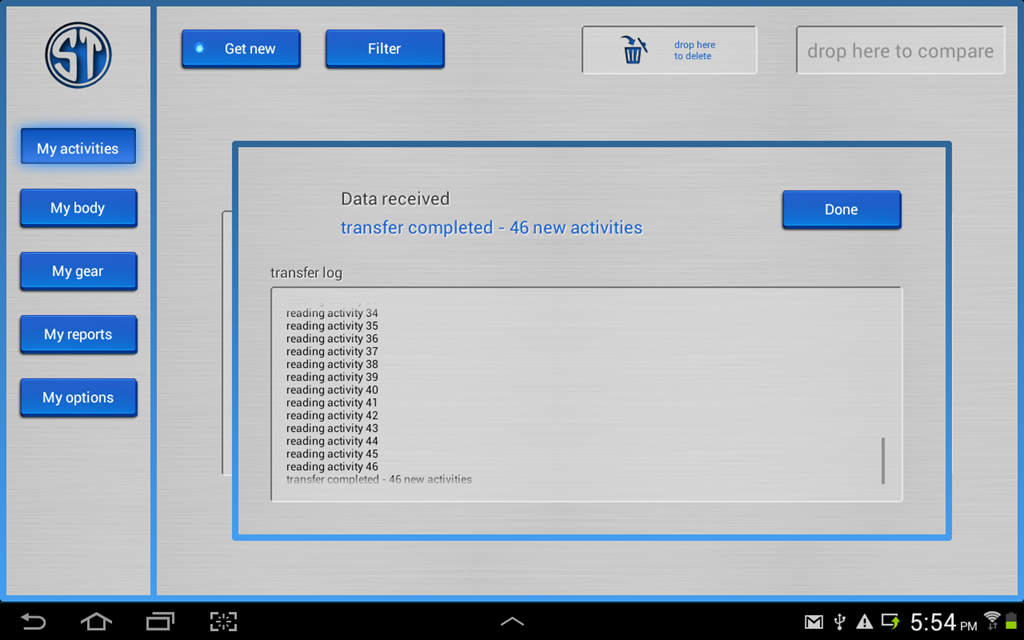Click the drop here to delete area
The width and height of the screenshot is (1024, 640).
[669, 50]
